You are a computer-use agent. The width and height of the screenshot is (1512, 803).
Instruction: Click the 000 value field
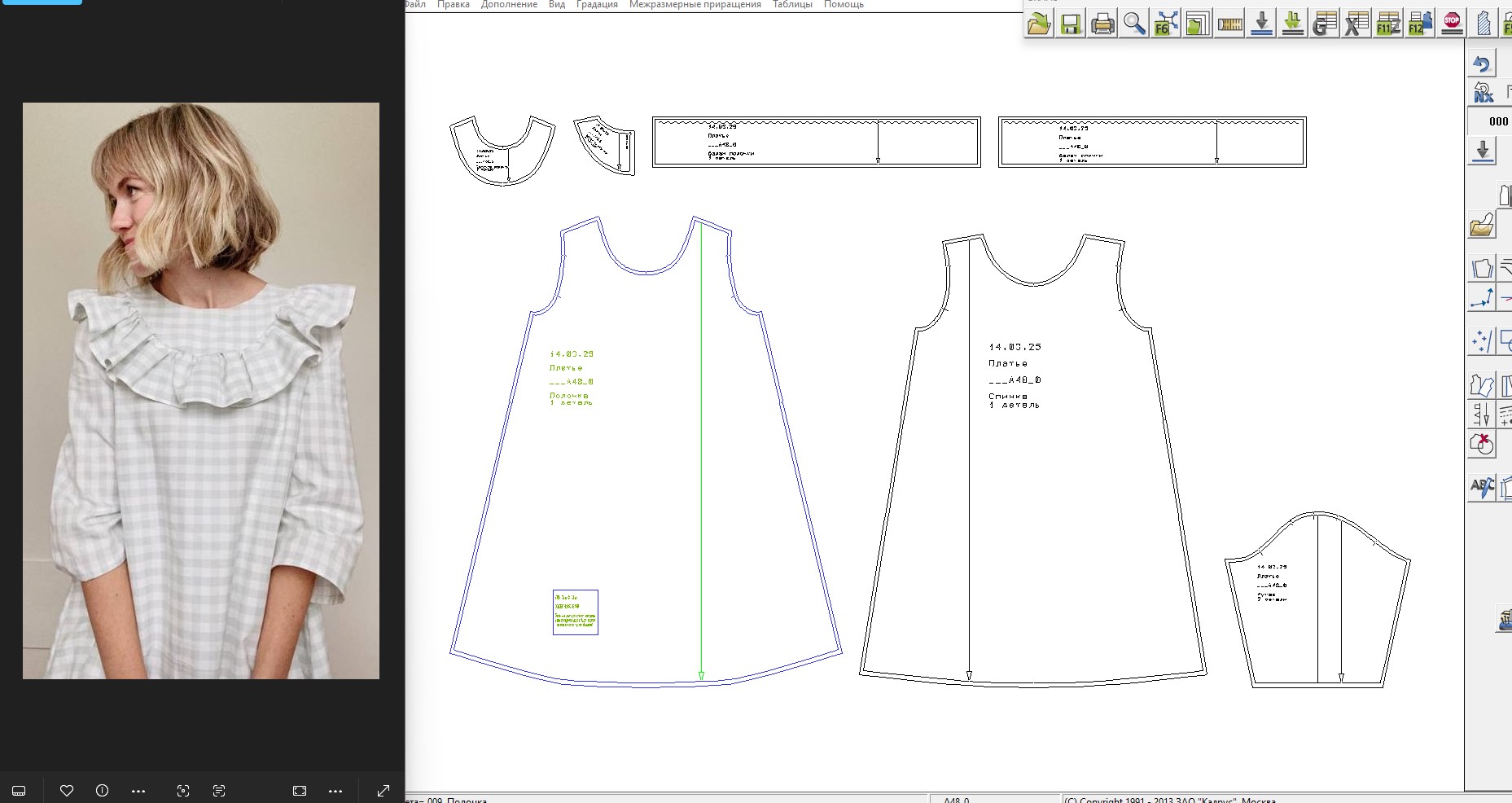(1490, 121)
